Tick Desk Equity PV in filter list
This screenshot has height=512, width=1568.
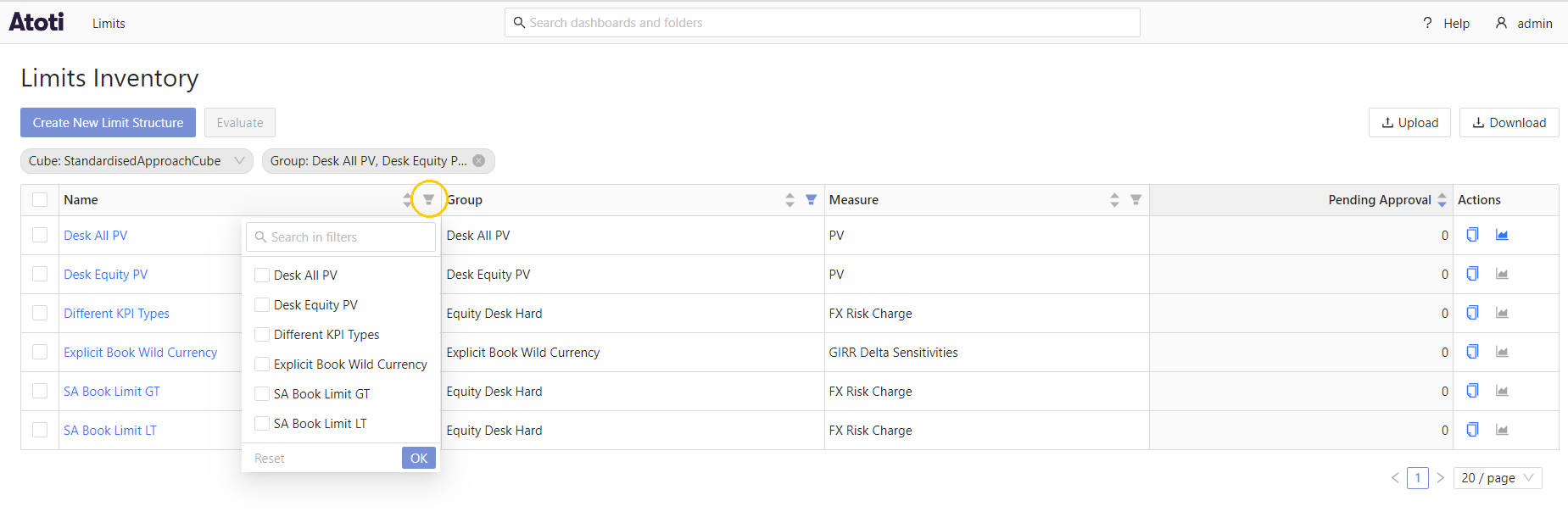pyautogui.click(x=262, y=304)
